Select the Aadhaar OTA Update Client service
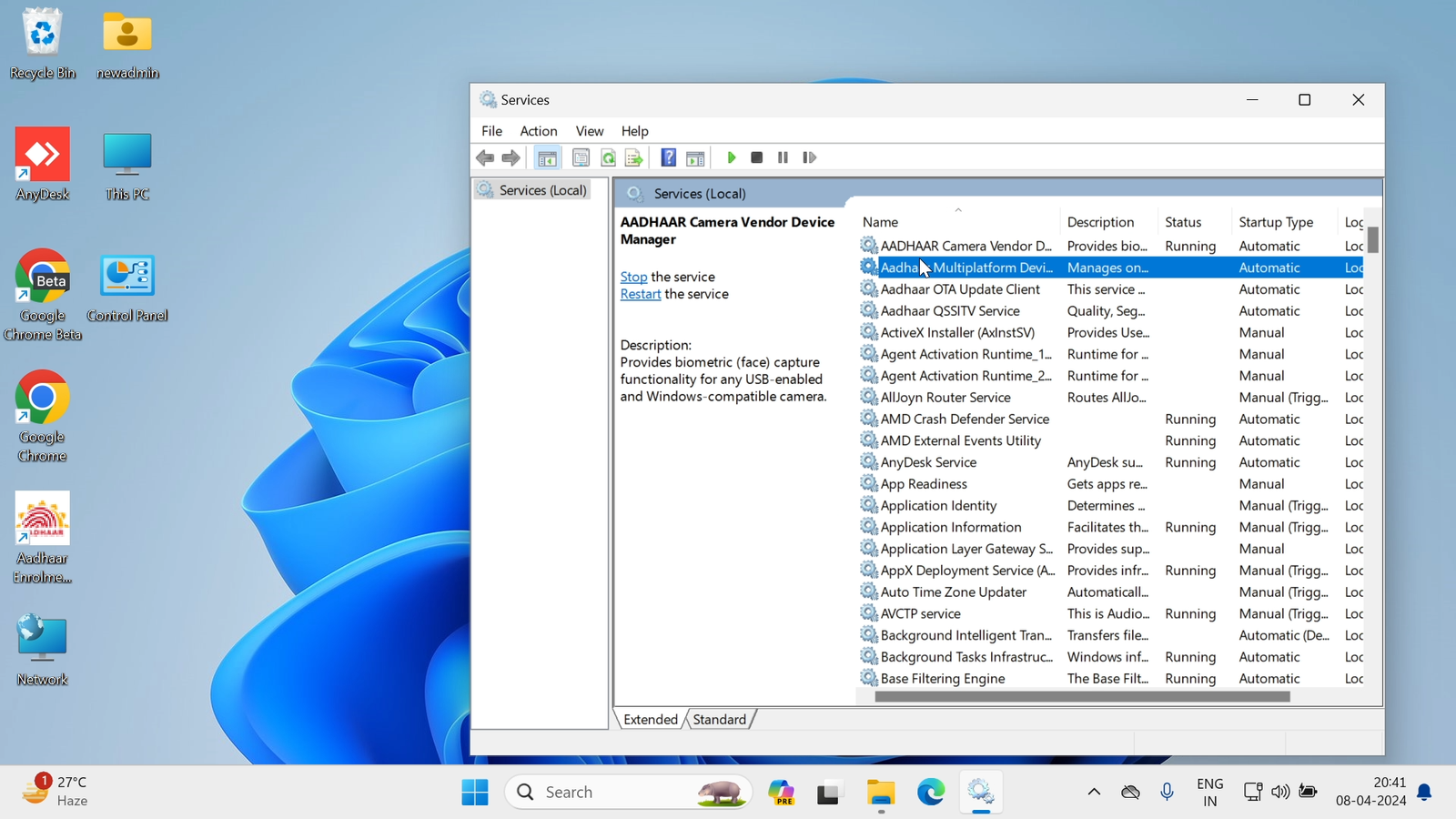 click(x=1111, y=289)
